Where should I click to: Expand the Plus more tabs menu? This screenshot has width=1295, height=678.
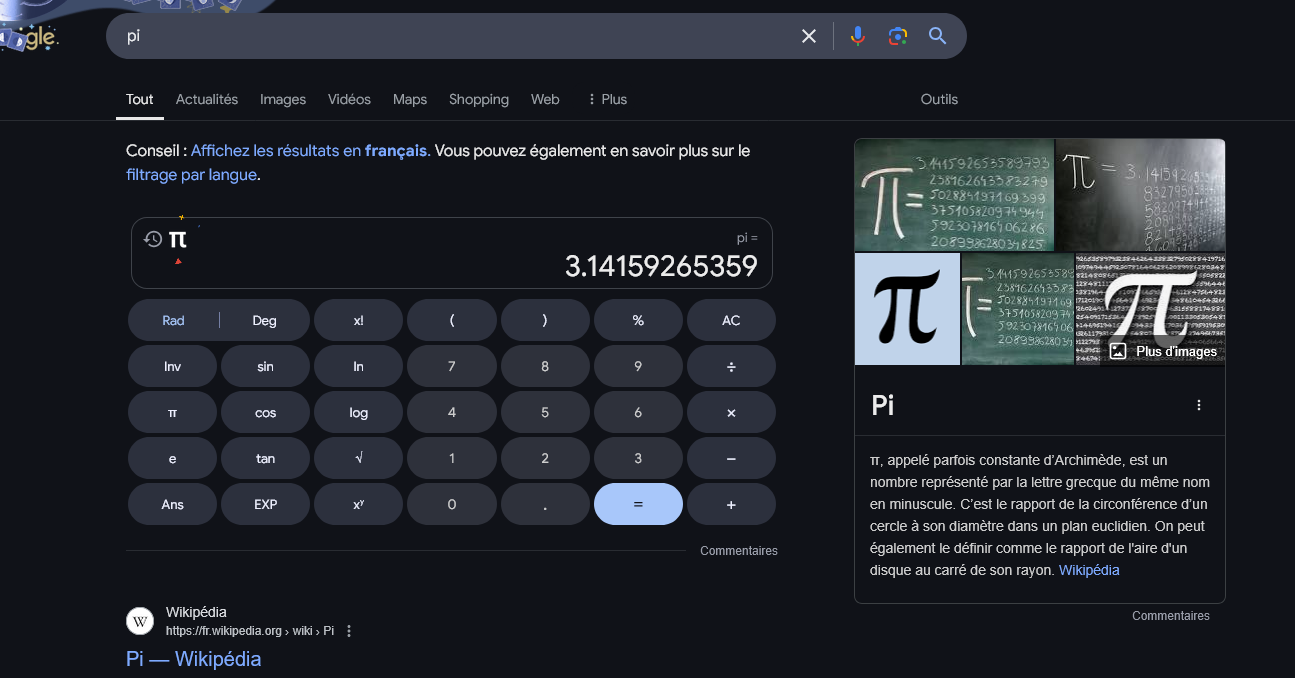pyautogui.click(x=606, y=99)
